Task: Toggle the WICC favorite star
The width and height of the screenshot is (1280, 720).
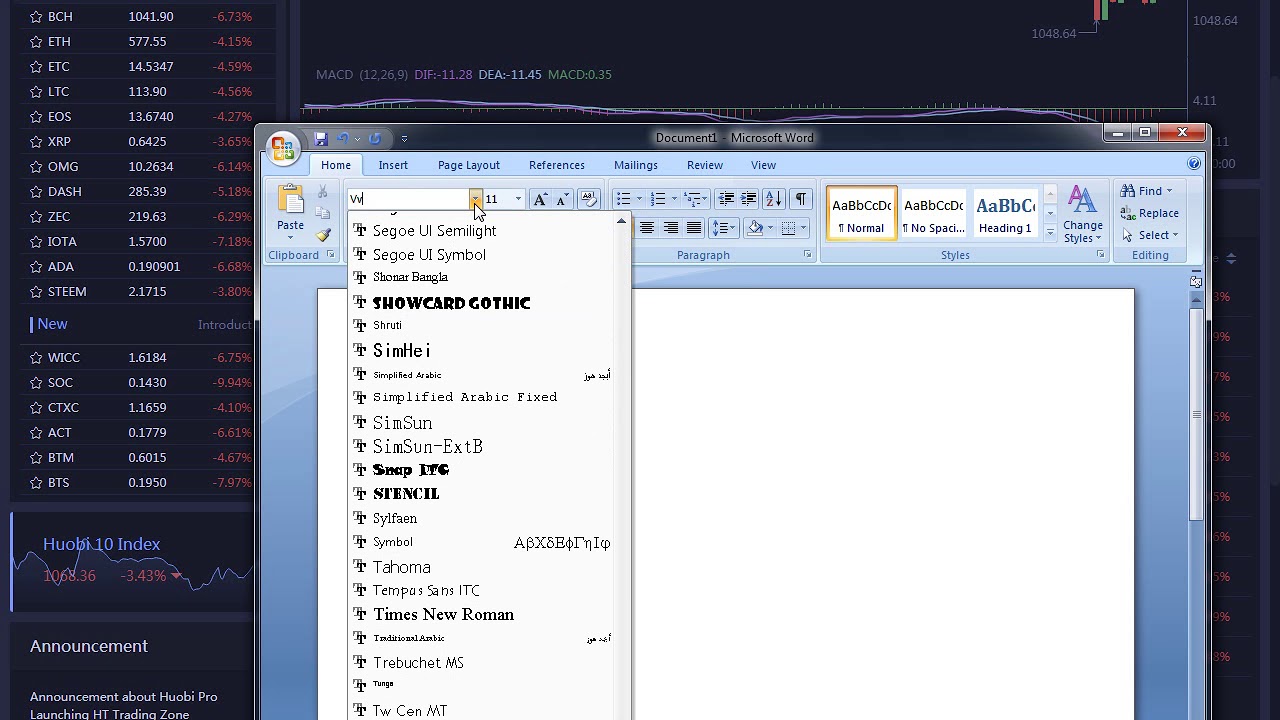Action: [35, 357]
